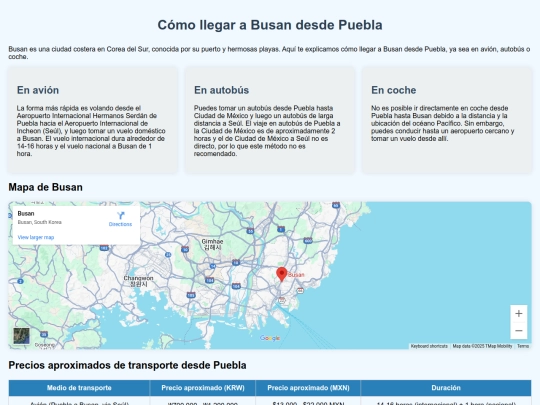The width and height of the screenshot is (540, 405).
Task: Click the Directions arrow icon on map card
Action: point(120,216)
